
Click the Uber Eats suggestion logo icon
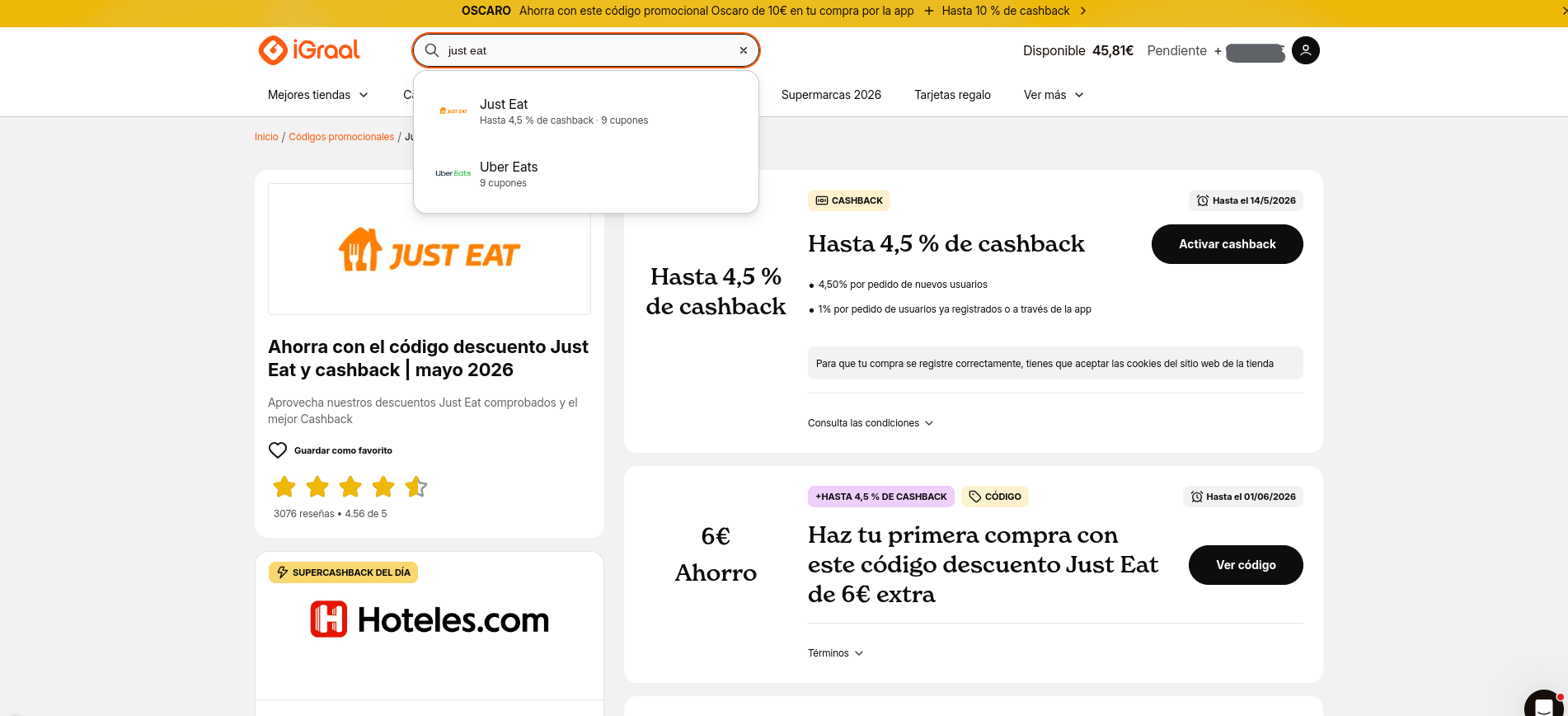click(453, 173)
